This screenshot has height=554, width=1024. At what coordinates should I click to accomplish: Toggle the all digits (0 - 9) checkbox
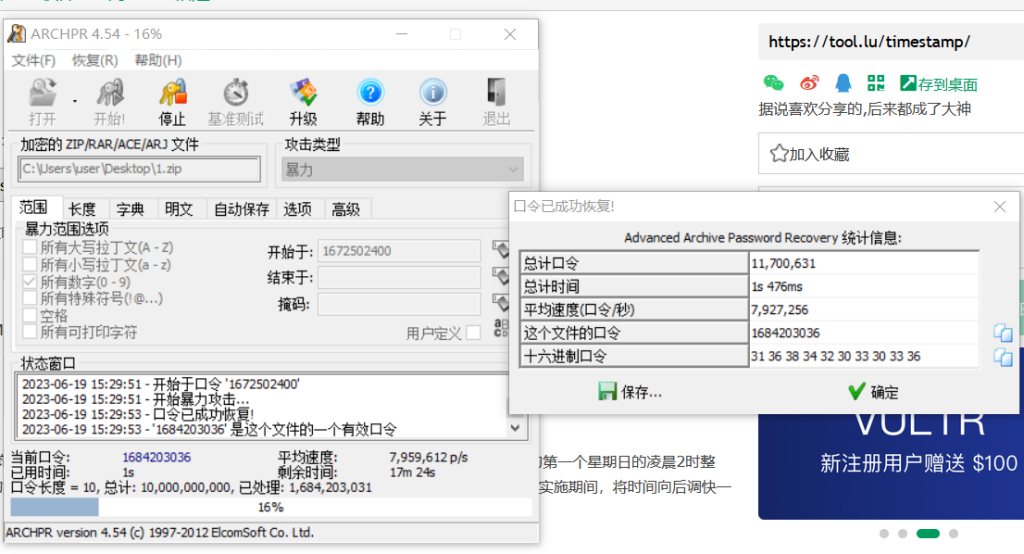click(30, 282)
